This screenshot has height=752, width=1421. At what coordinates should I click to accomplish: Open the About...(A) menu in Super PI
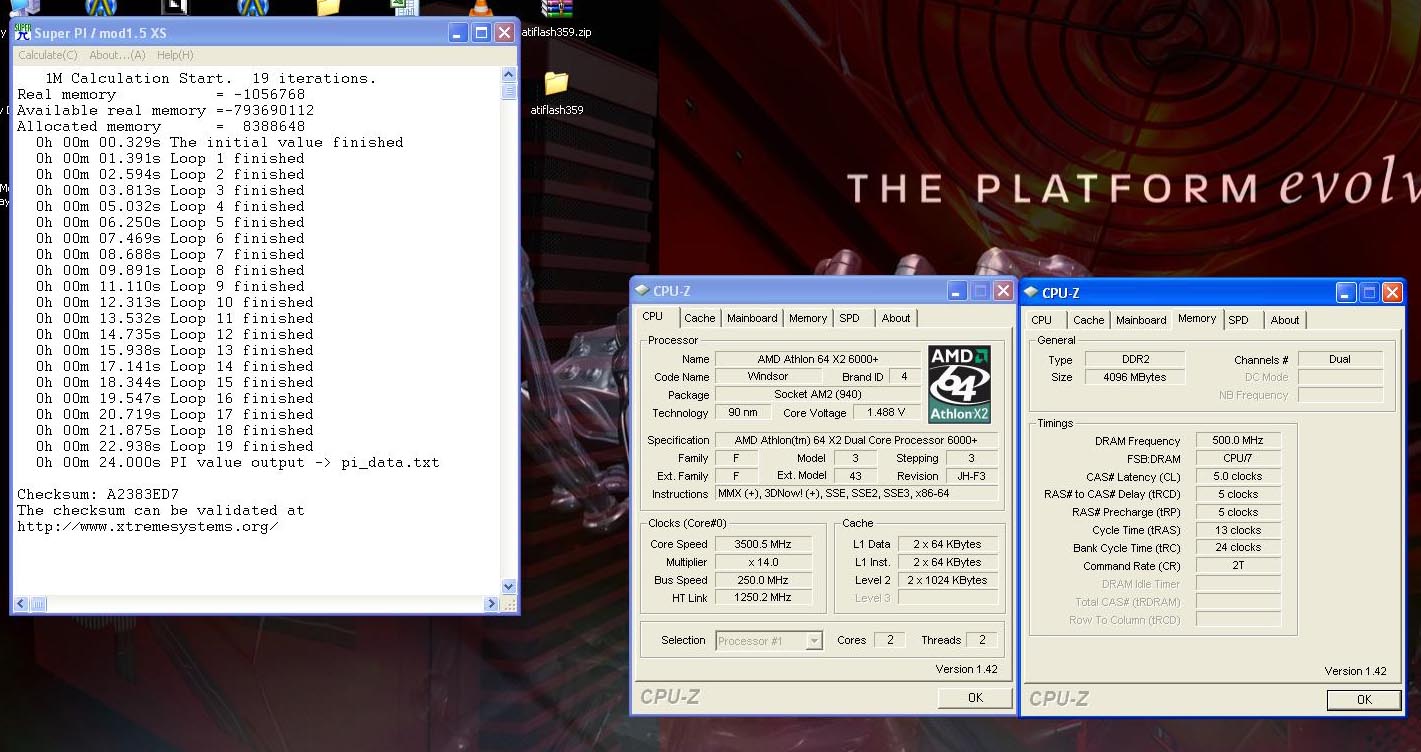pos(117,55)
